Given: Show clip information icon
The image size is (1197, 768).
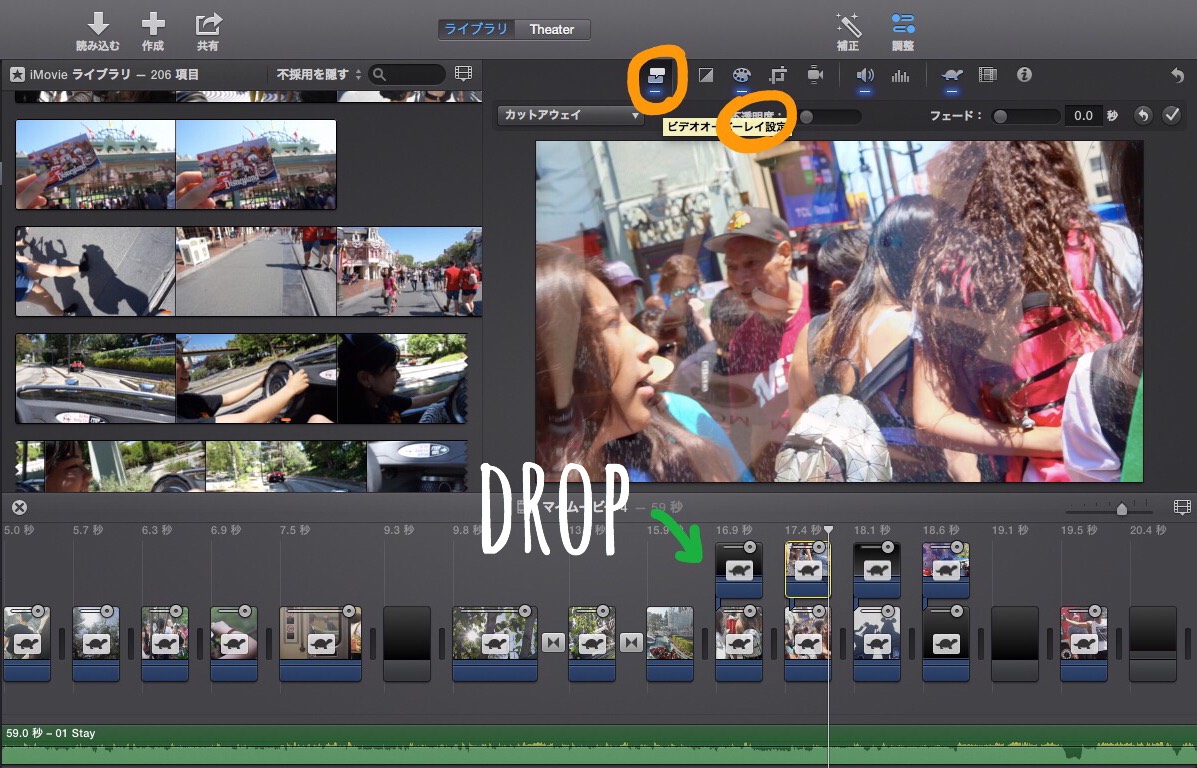Looking at the screenshot, I should click(1024, 75).
